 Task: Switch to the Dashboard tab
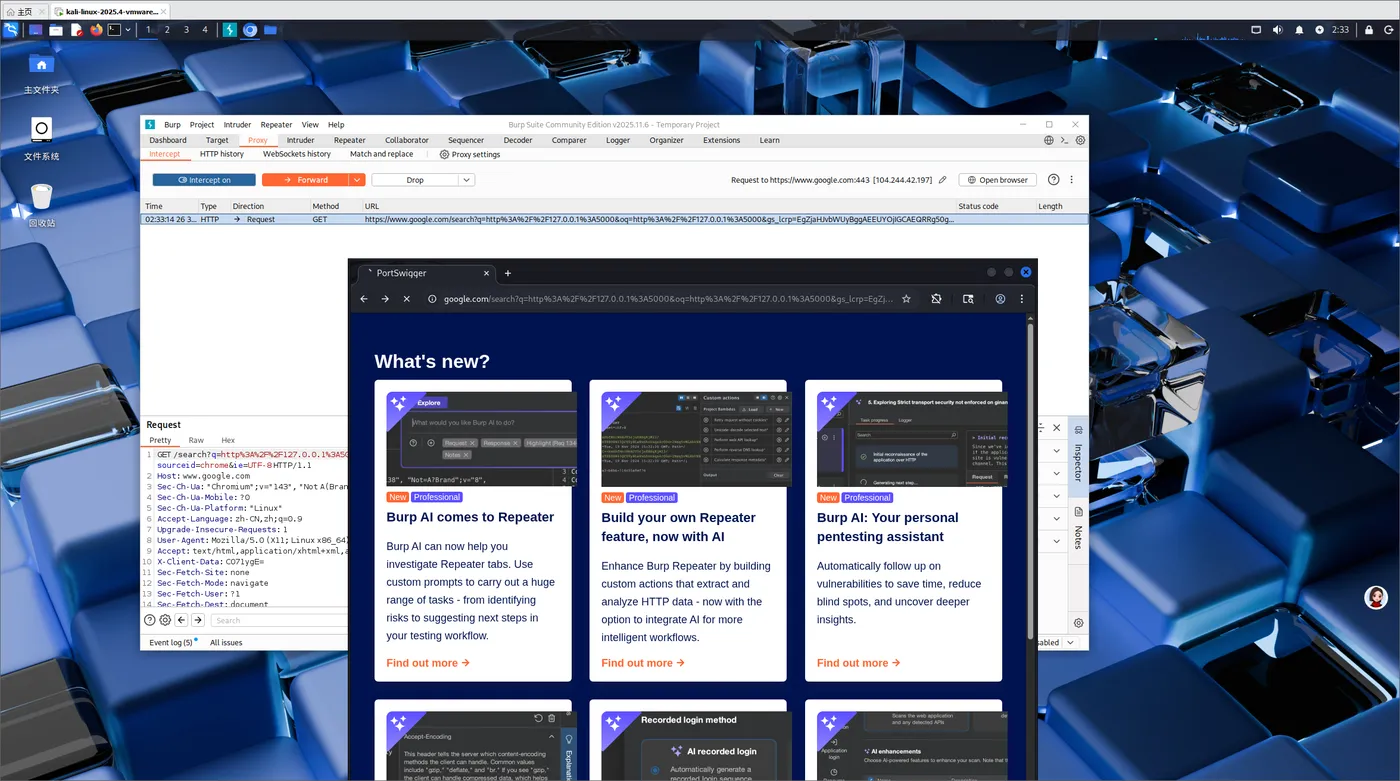(x=168, y=140)
